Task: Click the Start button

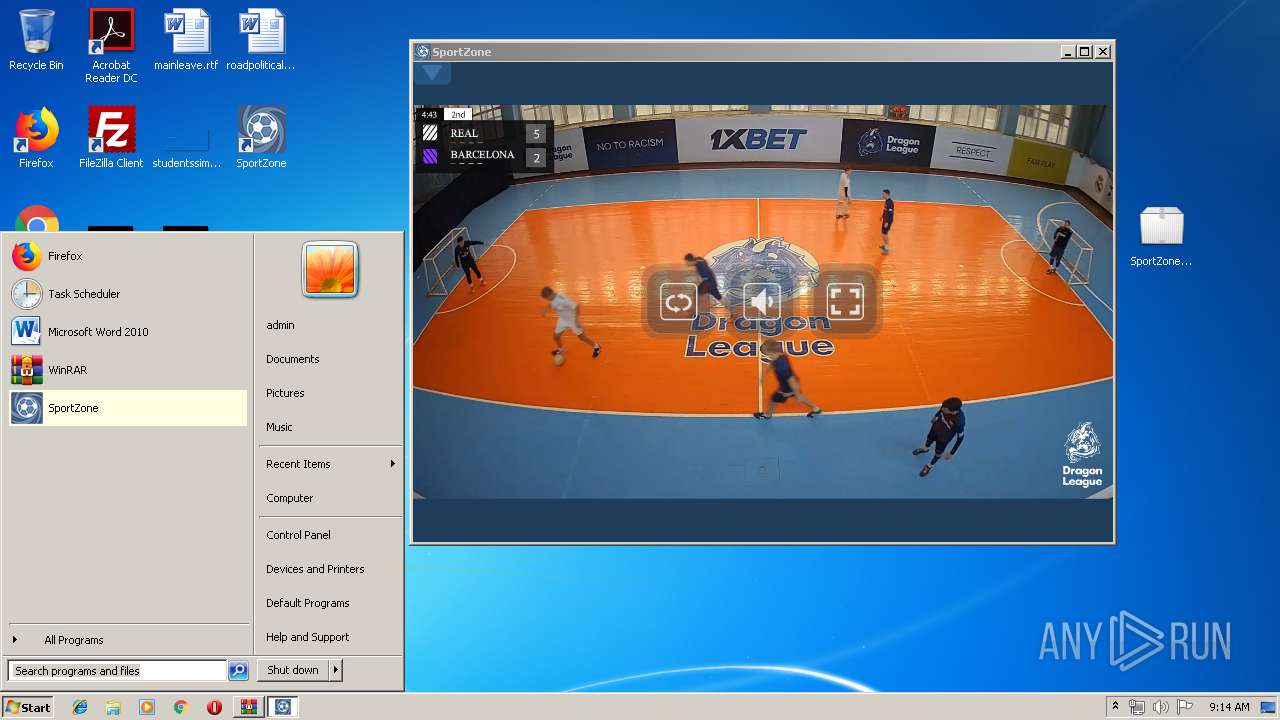Action: coord(28,707)
